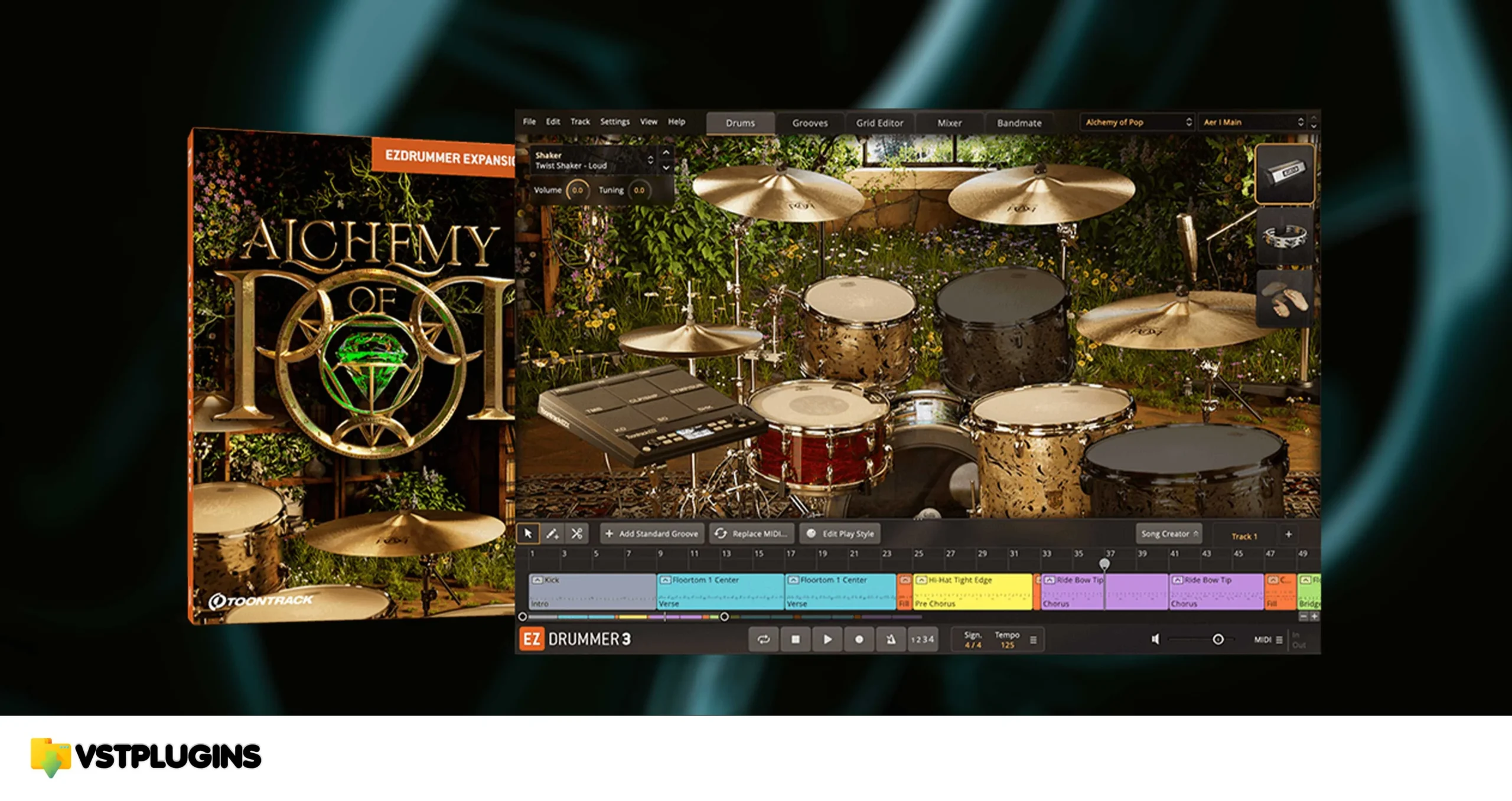Viewport: 1512px width, 801px height.
Task: Add a new track with plus button
Action: click(1289, 534)
